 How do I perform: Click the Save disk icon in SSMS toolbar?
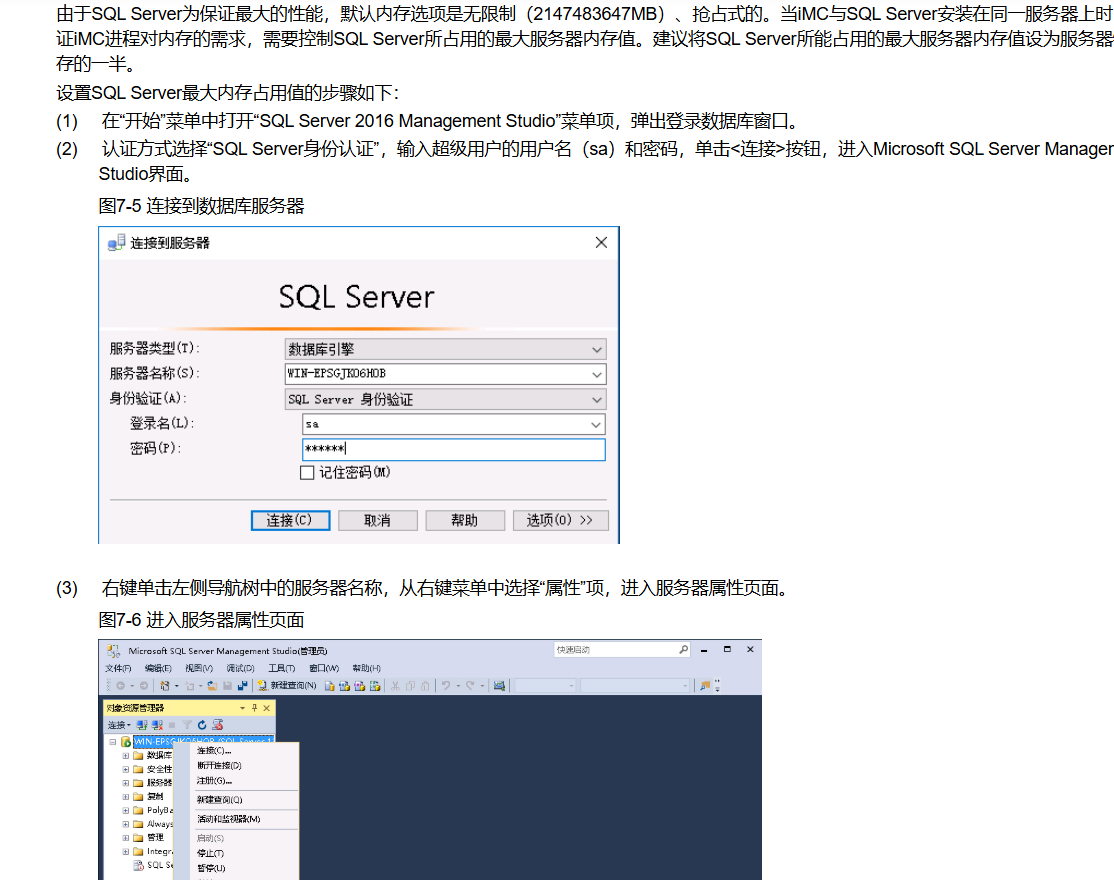point(227,685)
